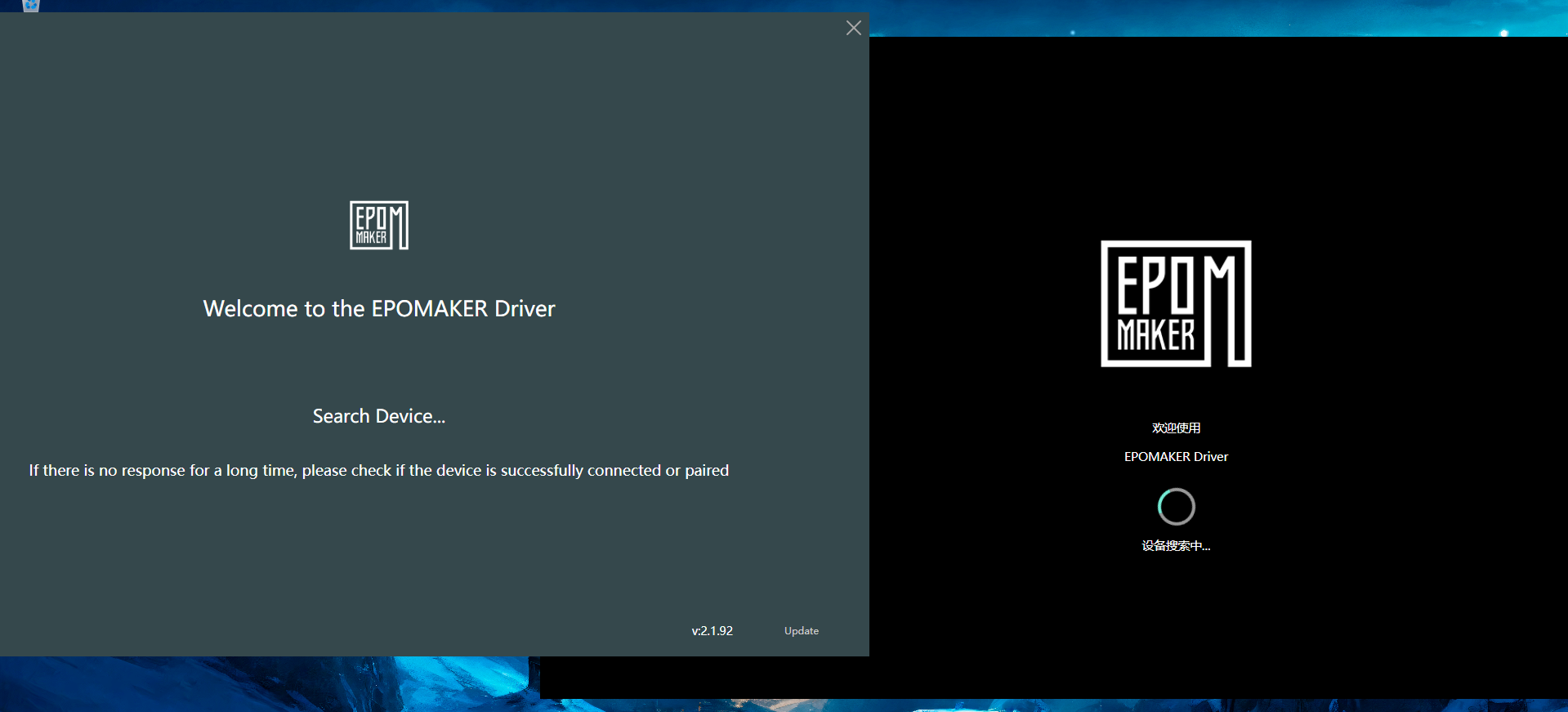1568x712 pixels.
Task: Click the EPOMAKER Driver label under Chinese text
Action: click(x=1176, y=457)
